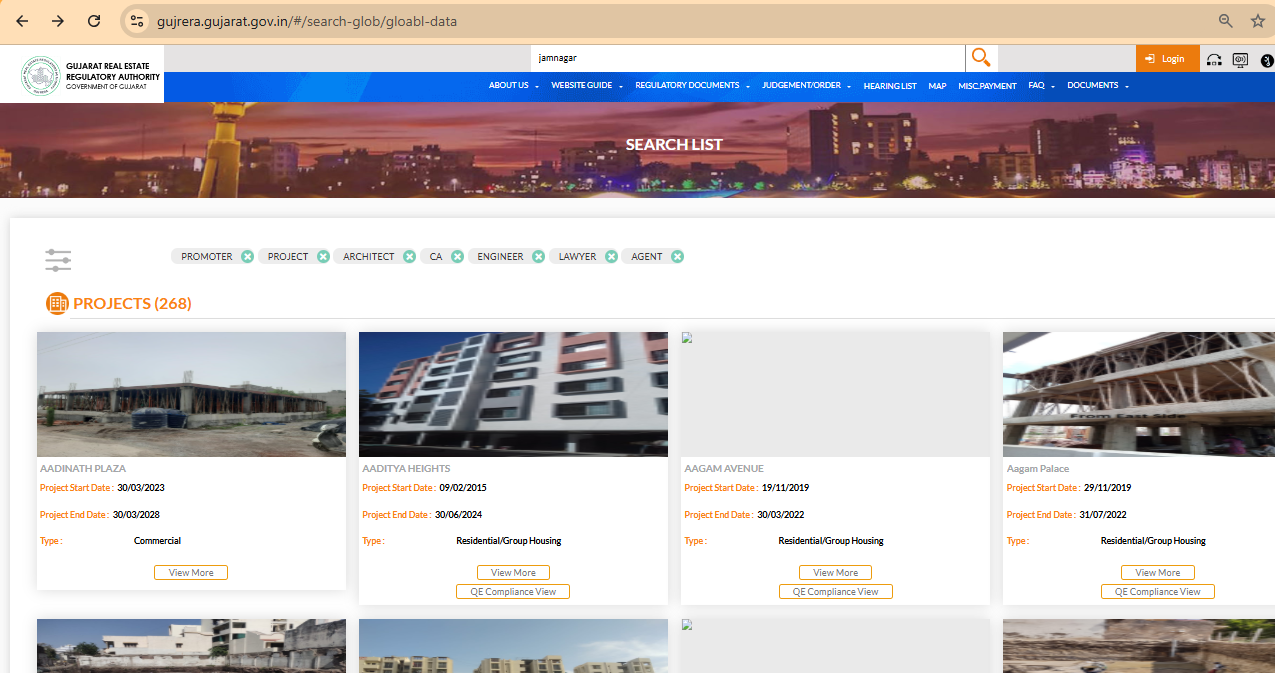Click the orange Login button
This screenshot has height=673, width=1275.
1167,59
